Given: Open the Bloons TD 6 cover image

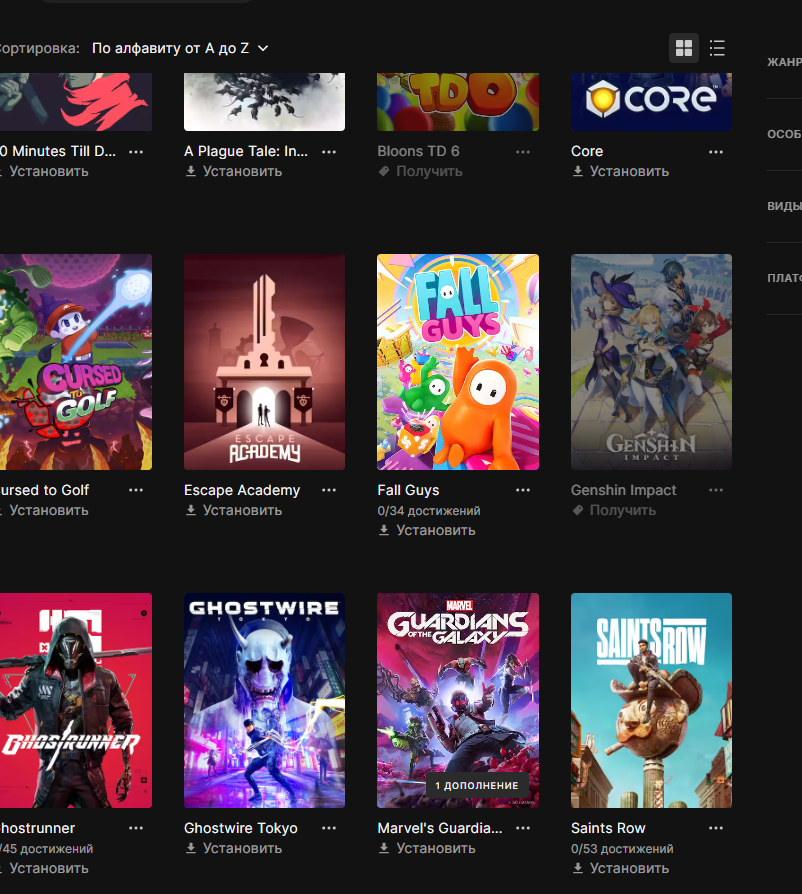Looking at the screenshot, I should click(458, 101).
